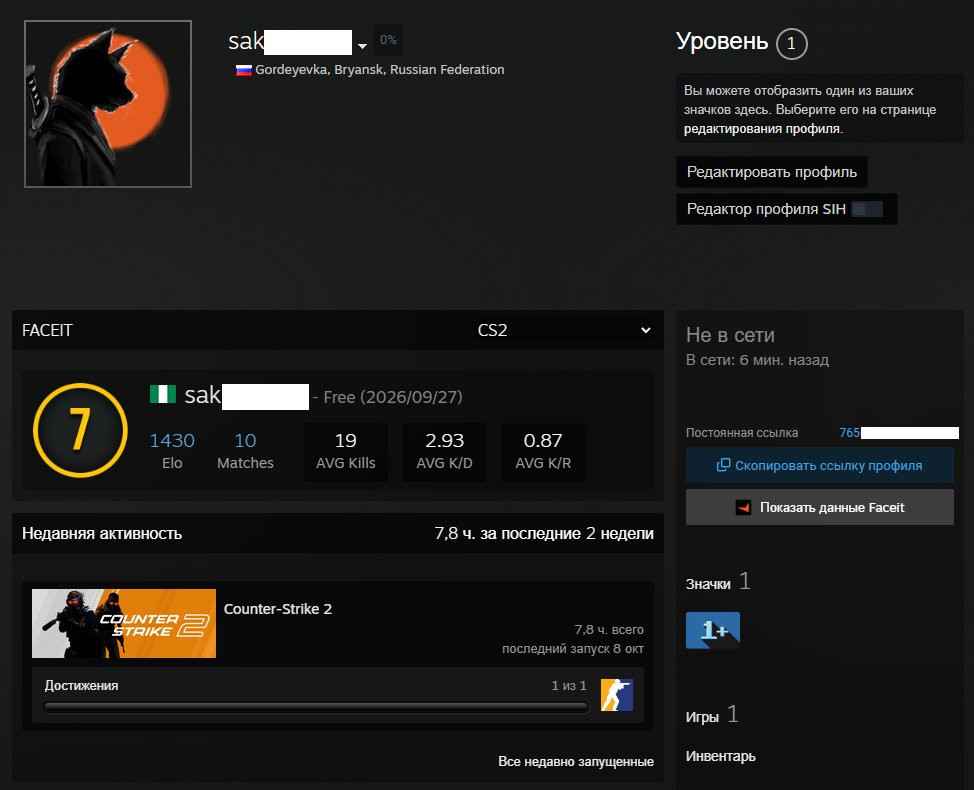Open the редактирования профиля link
This screenshot has width=974, height=790.
[762, 129]
